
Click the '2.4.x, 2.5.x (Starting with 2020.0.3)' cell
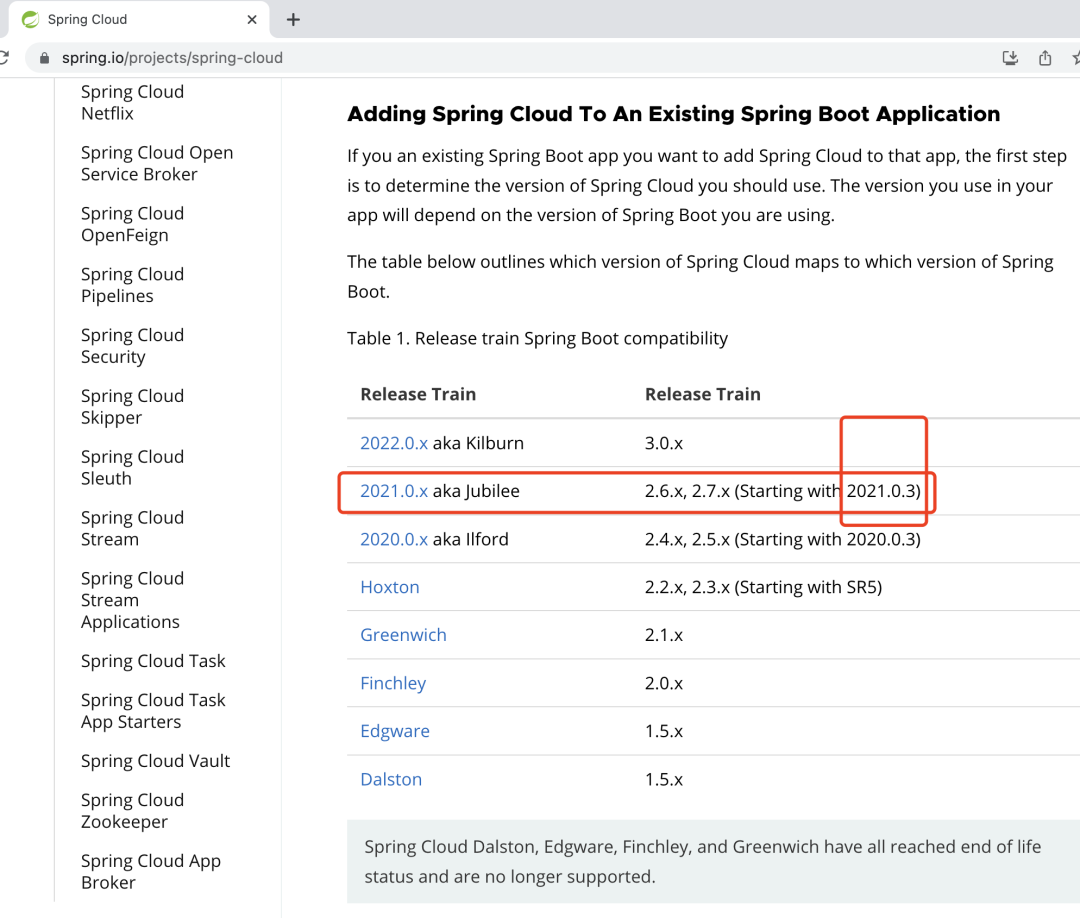pos(782,539)
